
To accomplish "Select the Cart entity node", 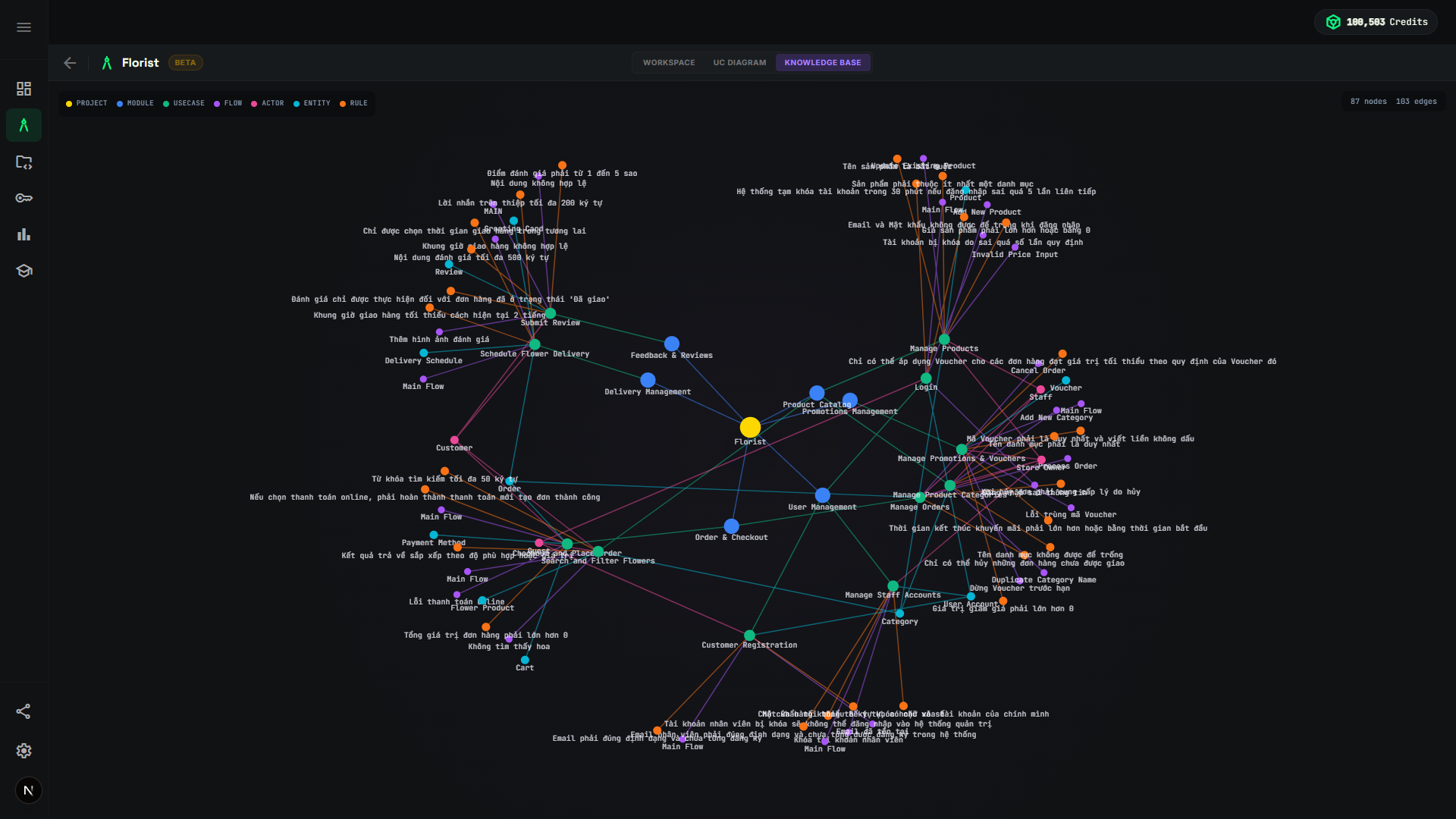I will point(525,660).
